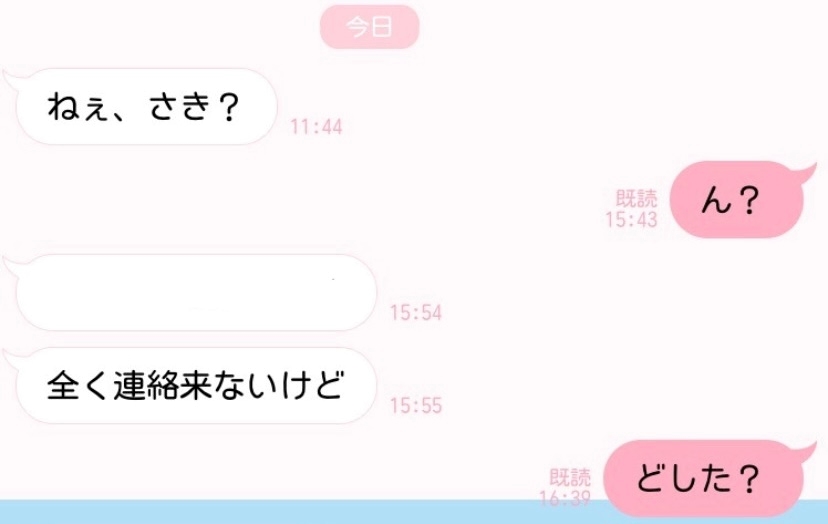Click the 既読 label above 16:39
This screenshot has height=524, width=828.
click(x=570, y=477)
